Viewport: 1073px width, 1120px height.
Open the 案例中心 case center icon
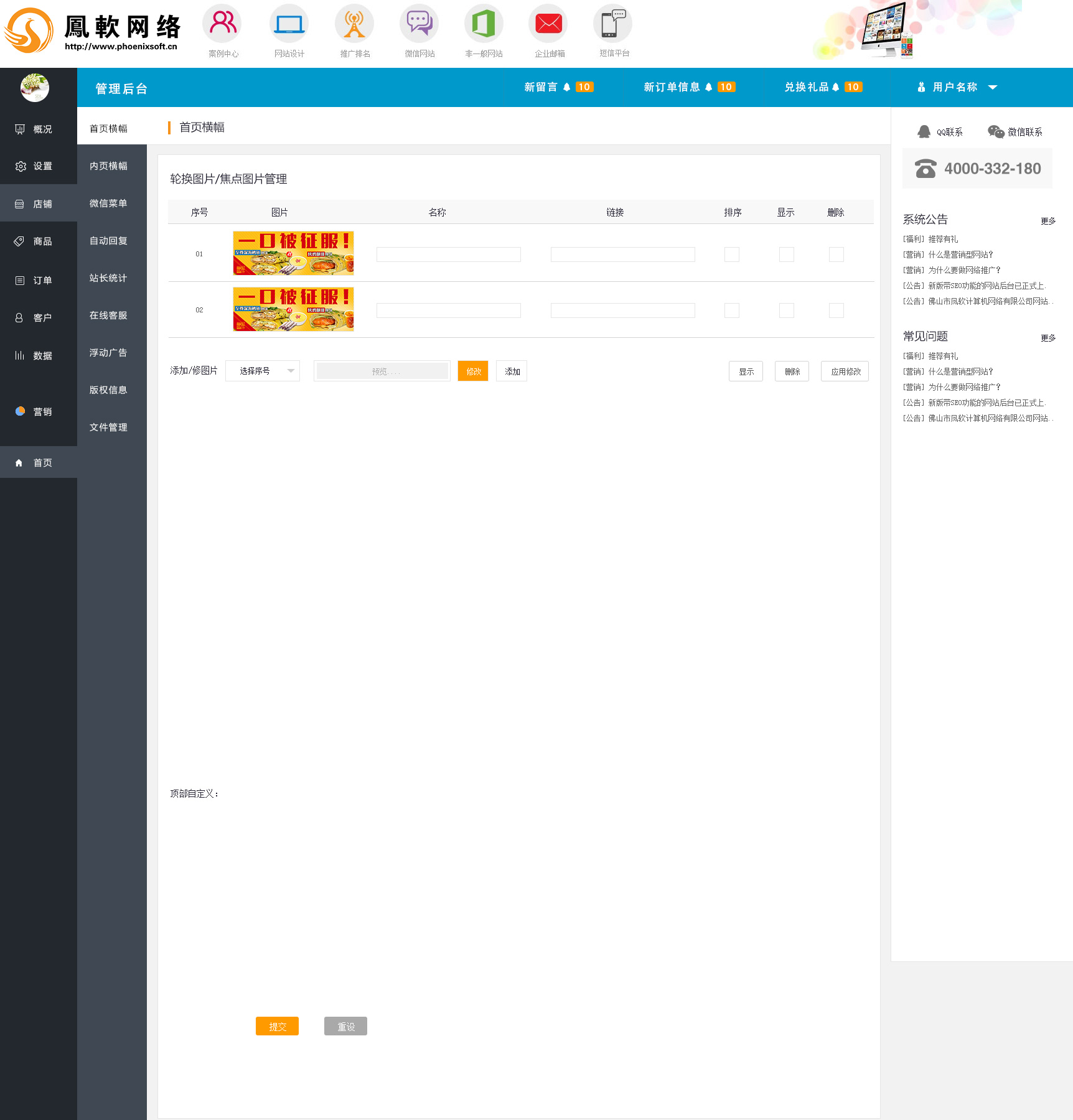[222, 24]
